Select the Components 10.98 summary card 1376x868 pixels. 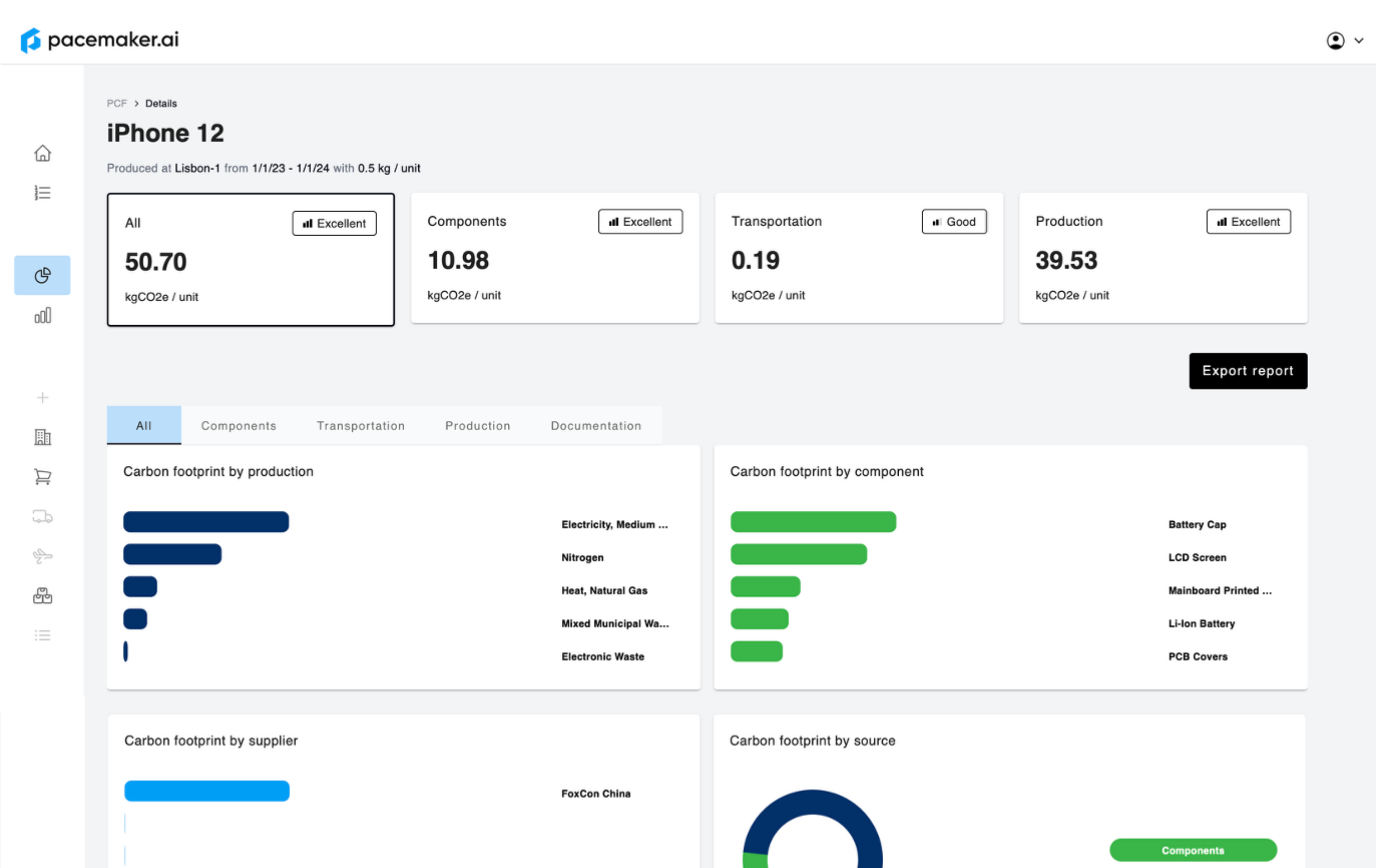point(555,257)
